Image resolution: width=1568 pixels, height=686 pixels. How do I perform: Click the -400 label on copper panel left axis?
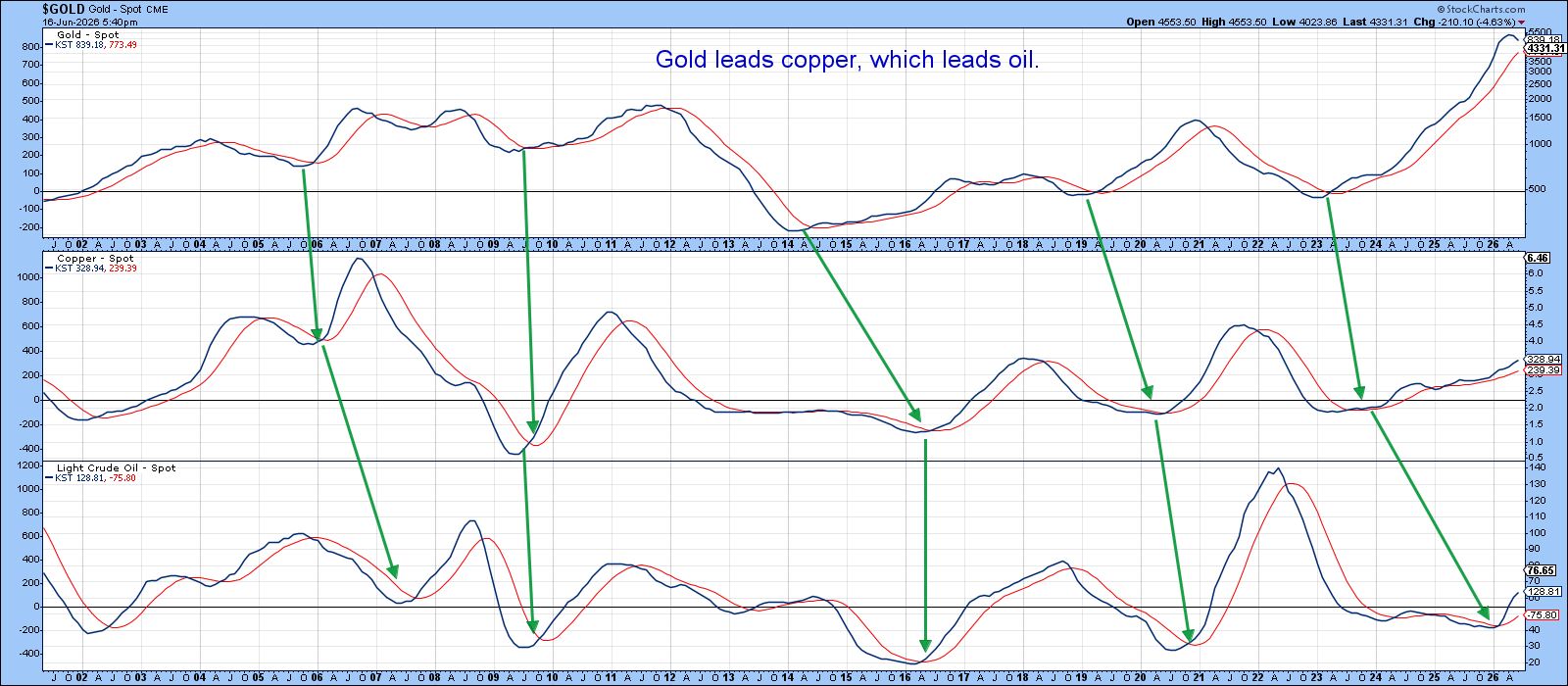27,449
